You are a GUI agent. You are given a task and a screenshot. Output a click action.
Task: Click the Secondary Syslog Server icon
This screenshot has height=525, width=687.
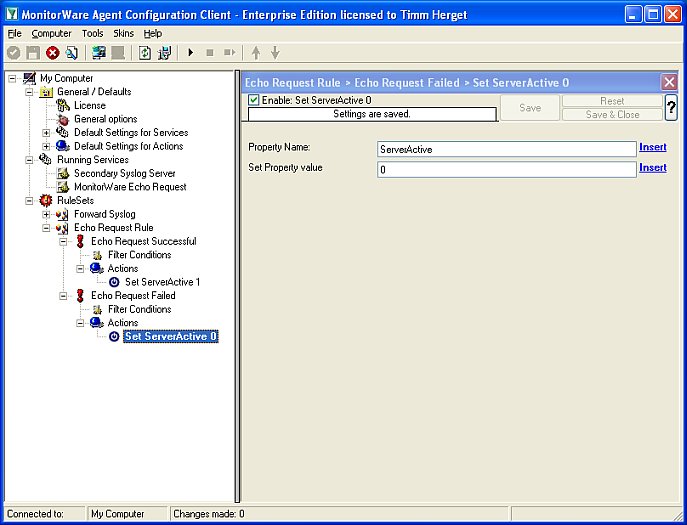tap(63, 174)
